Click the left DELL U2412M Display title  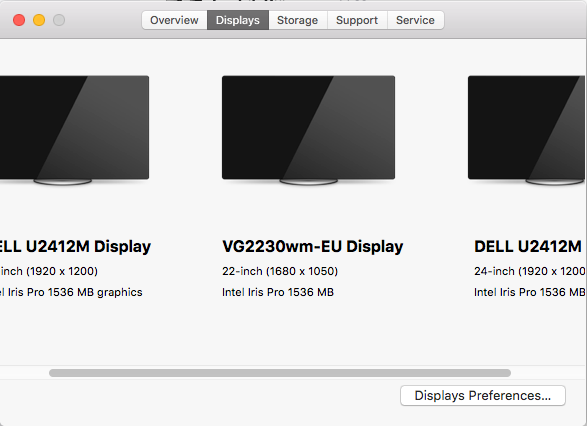75,247
